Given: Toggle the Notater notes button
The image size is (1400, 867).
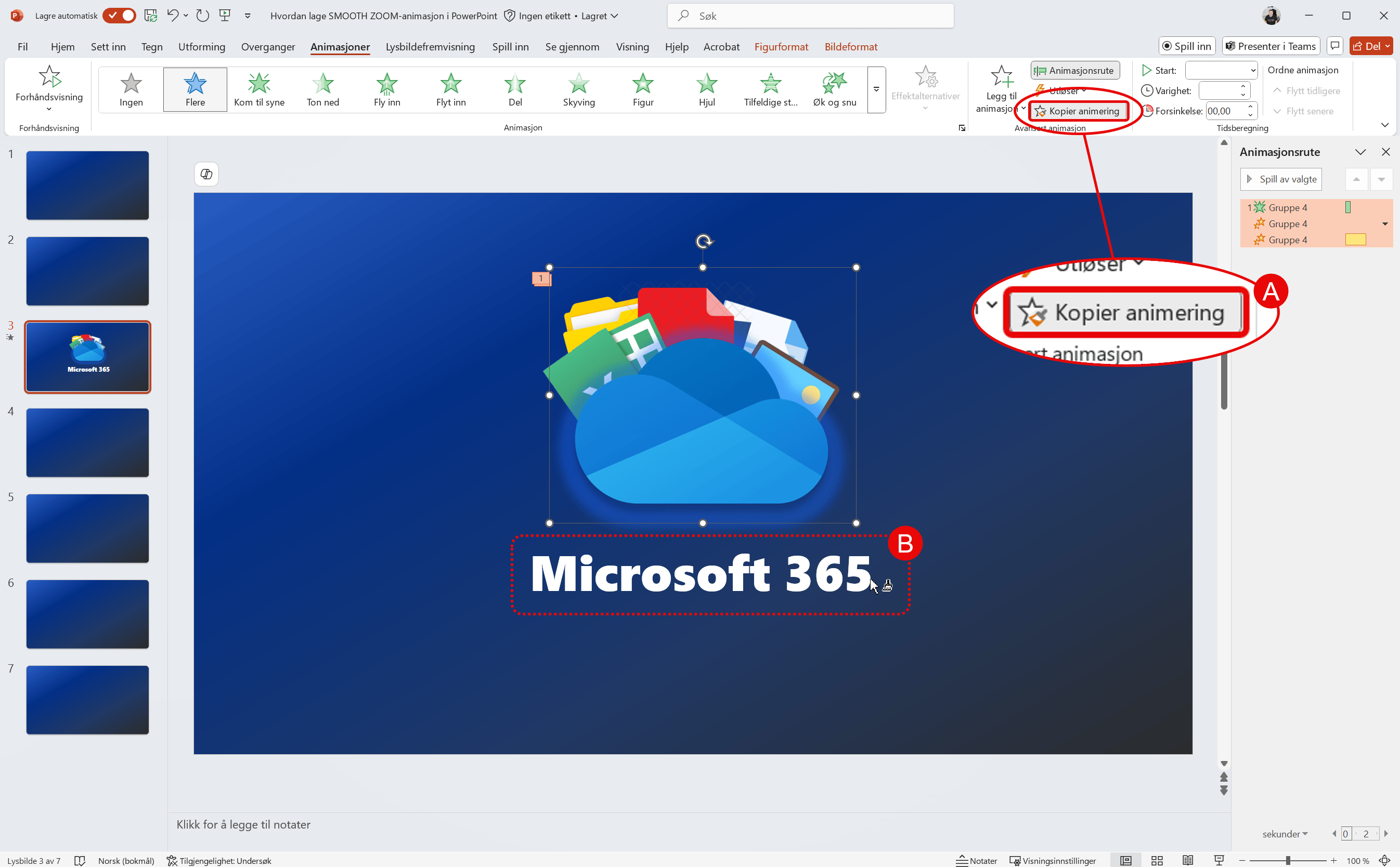Looking at the screenshot, I should [977, 860].
